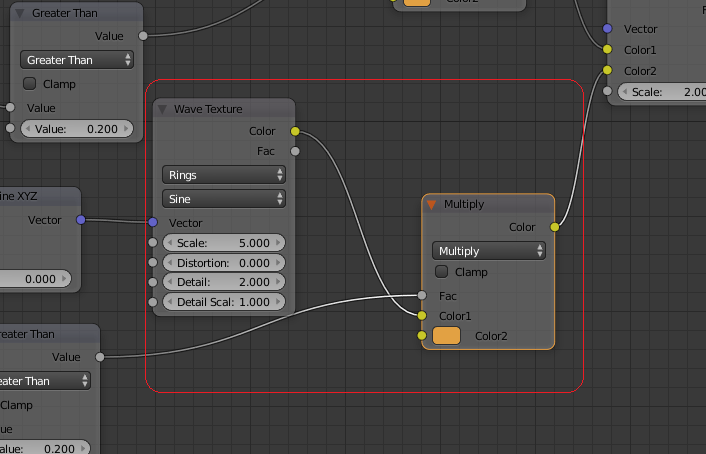
Task: Enable Clamp on the Multiply node
Action: 442,272
